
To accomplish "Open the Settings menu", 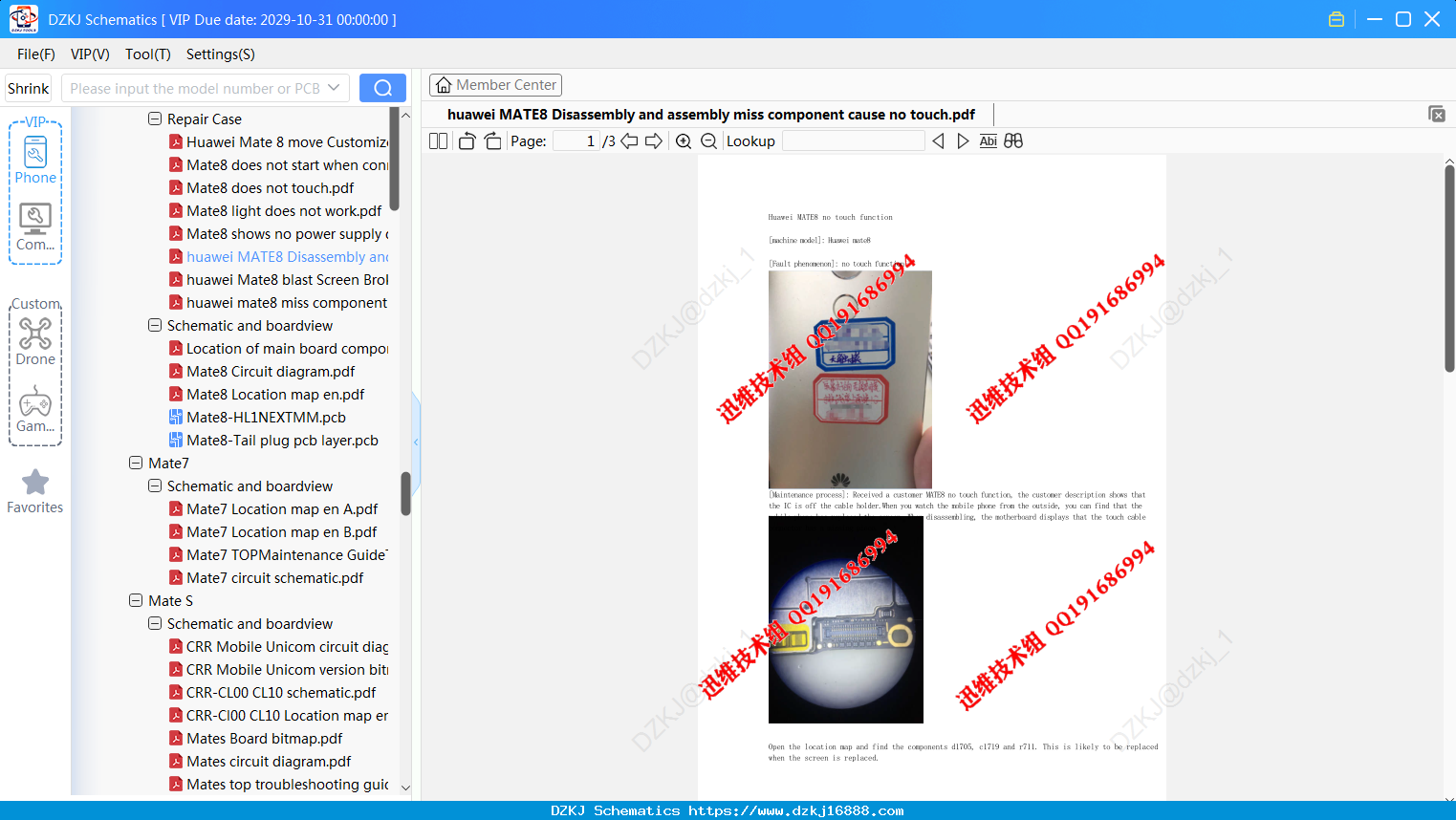I will (x=221, y=54).
